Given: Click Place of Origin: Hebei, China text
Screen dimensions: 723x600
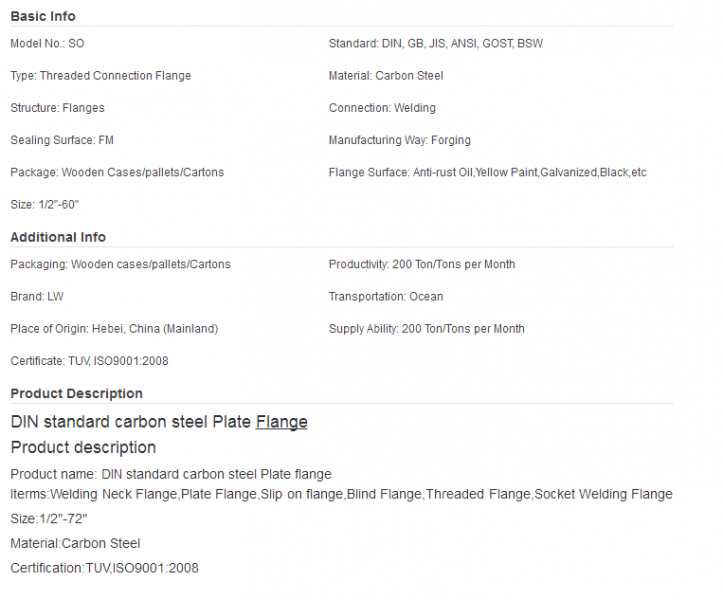Looking at the screenshot, I should [x=114, y=329].
